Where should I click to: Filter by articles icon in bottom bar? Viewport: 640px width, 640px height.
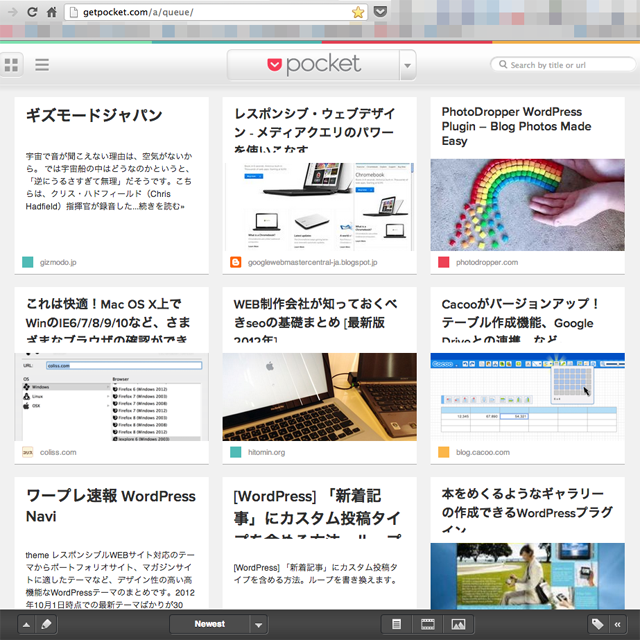(x=397, y=624)
